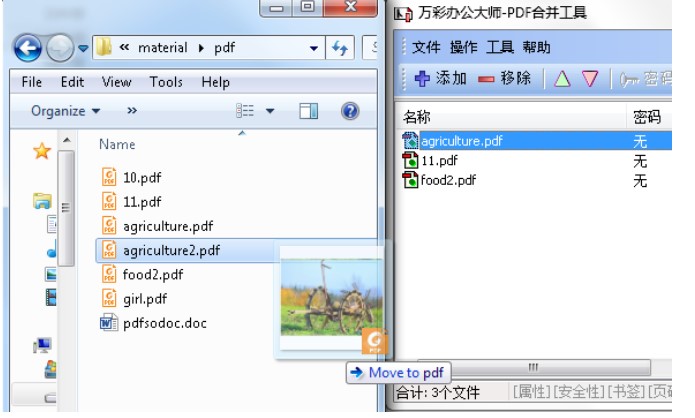Screen dimensions: 695x418
Task: Select agriculture.pdf row in merge list
Action: 536,141
